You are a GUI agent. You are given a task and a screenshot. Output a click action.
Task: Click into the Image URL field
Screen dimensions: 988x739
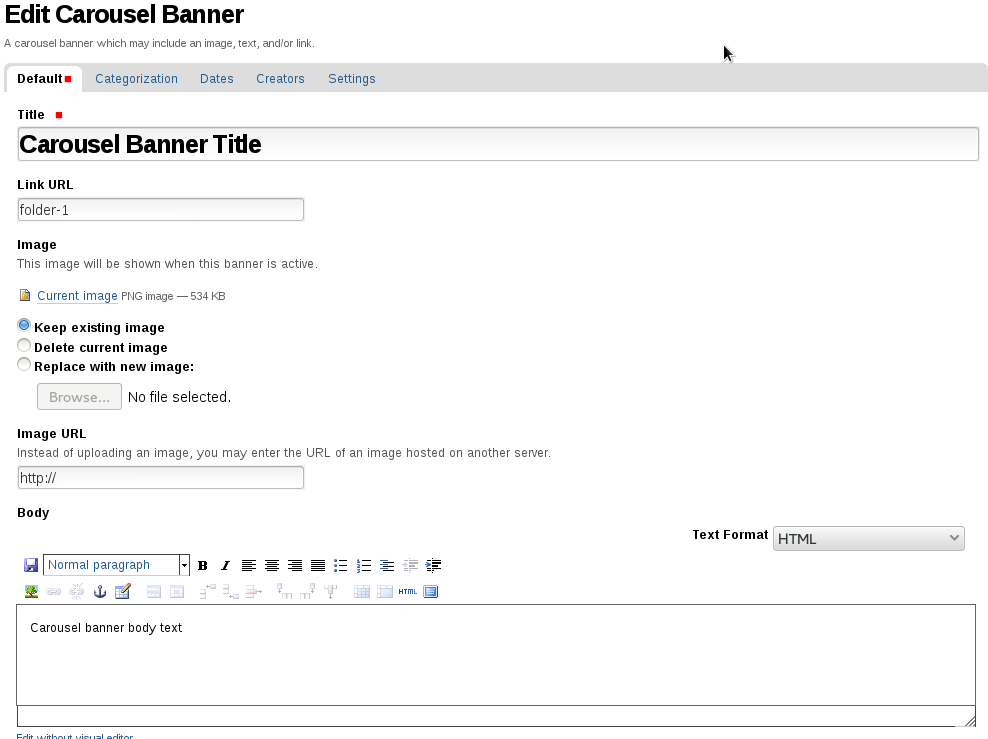click(x=161, y=478)
